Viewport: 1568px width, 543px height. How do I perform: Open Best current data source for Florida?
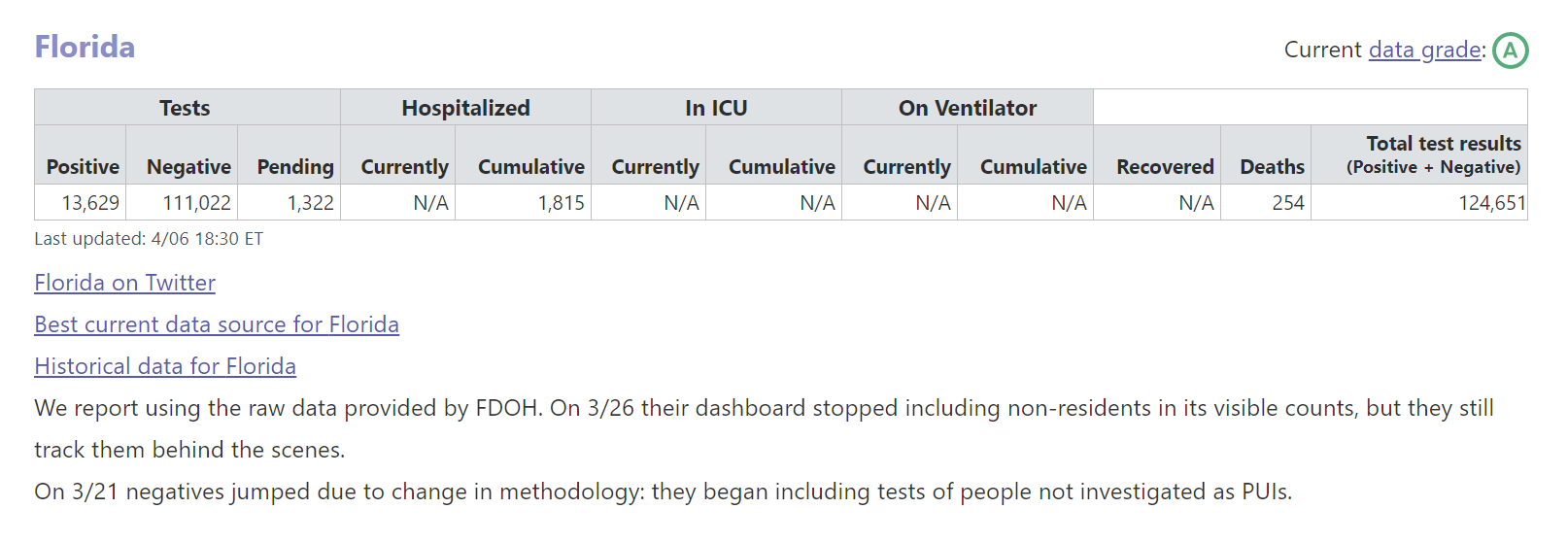tap(217, 324)
